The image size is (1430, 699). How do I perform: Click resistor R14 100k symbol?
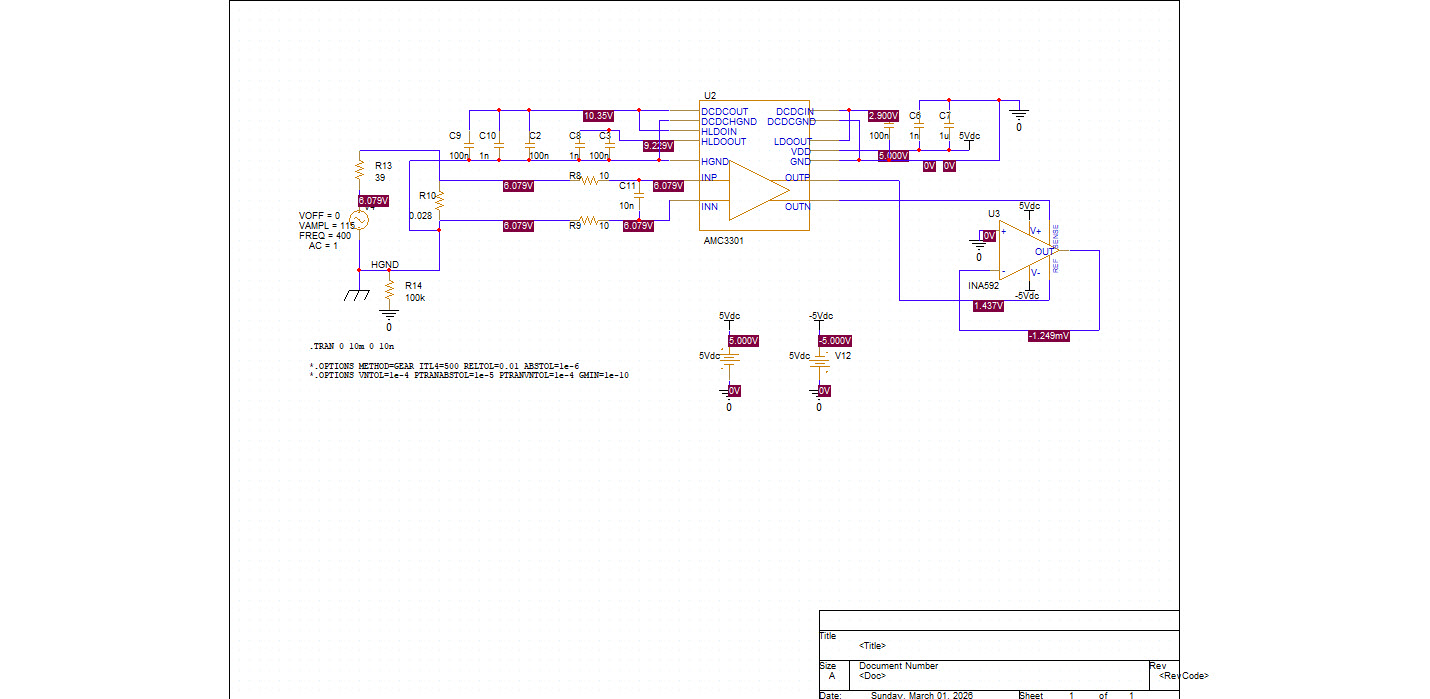tap(390, 291)
